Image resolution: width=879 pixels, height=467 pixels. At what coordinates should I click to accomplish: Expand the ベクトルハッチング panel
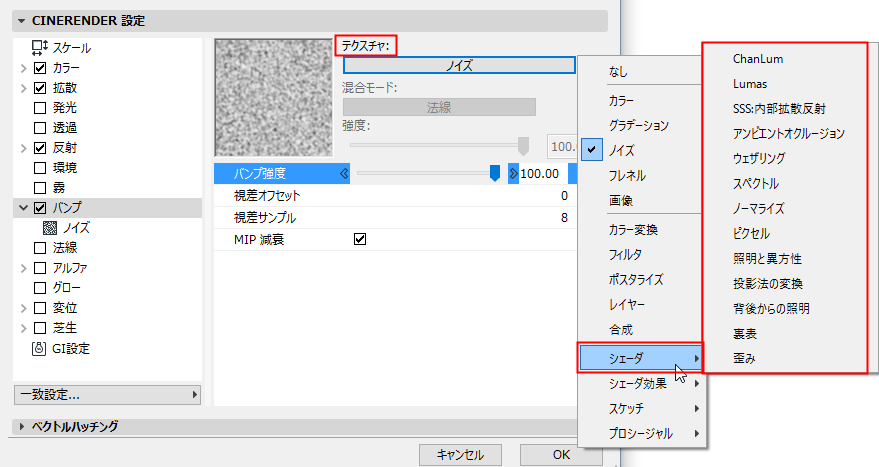[x=21, y=427]
